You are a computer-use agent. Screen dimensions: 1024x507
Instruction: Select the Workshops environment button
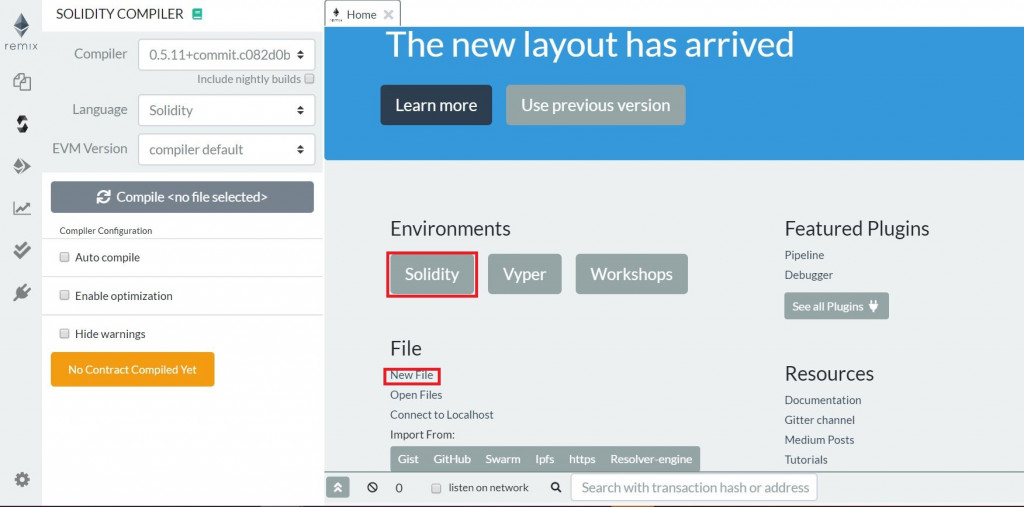click(632, 274)
